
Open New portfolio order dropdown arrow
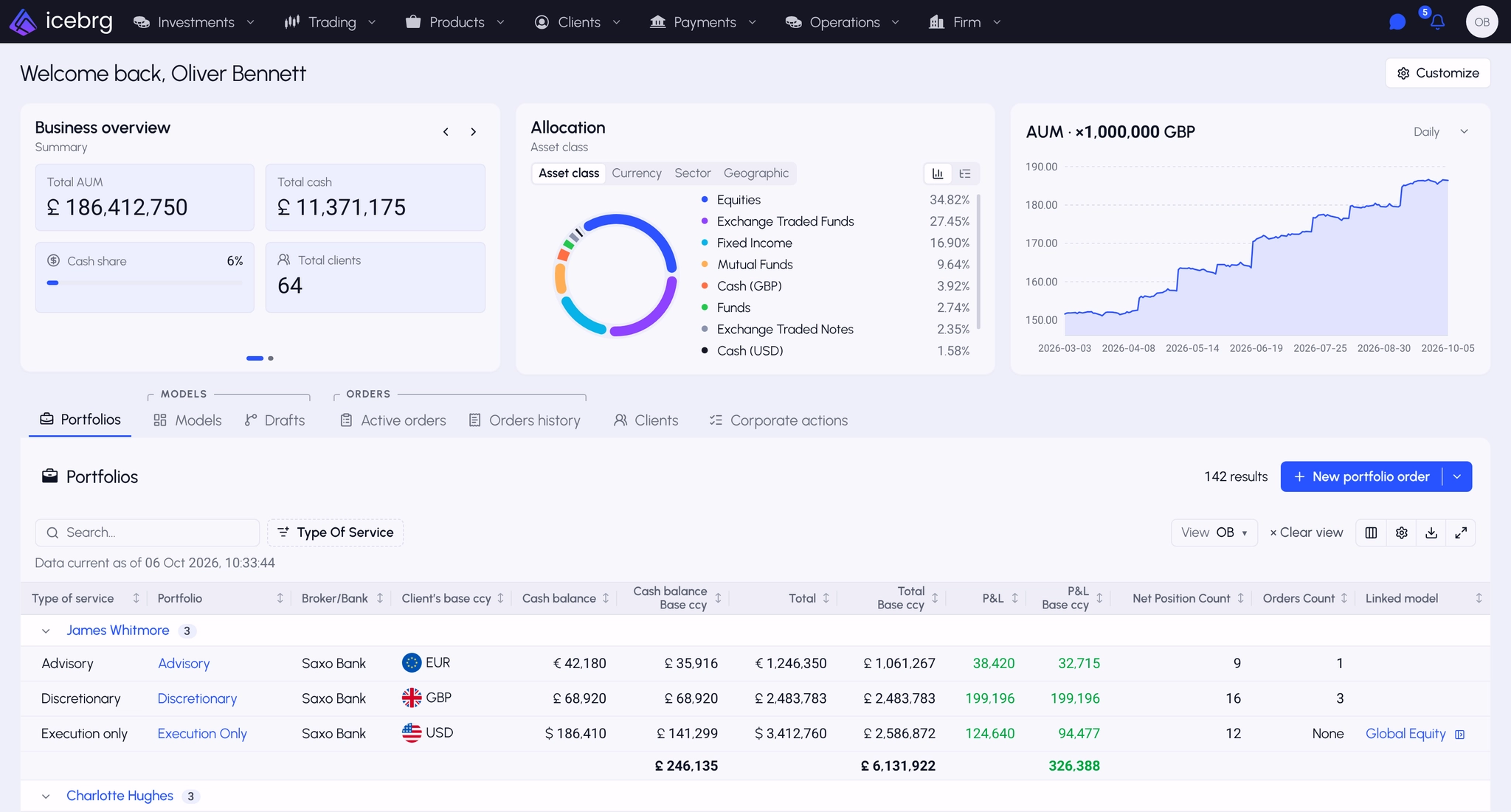(x=1457, y=476)
